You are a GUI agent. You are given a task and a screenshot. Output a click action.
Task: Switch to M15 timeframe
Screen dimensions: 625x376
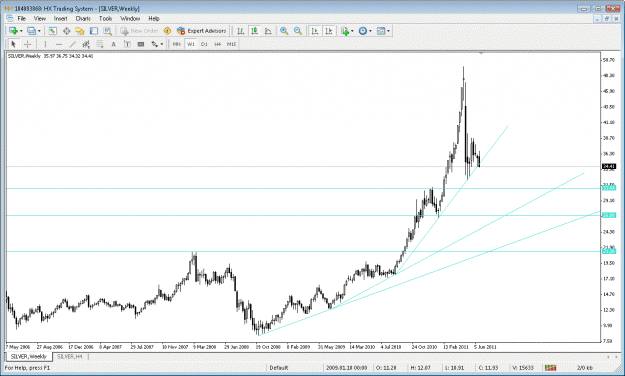(x=232, y=44)
